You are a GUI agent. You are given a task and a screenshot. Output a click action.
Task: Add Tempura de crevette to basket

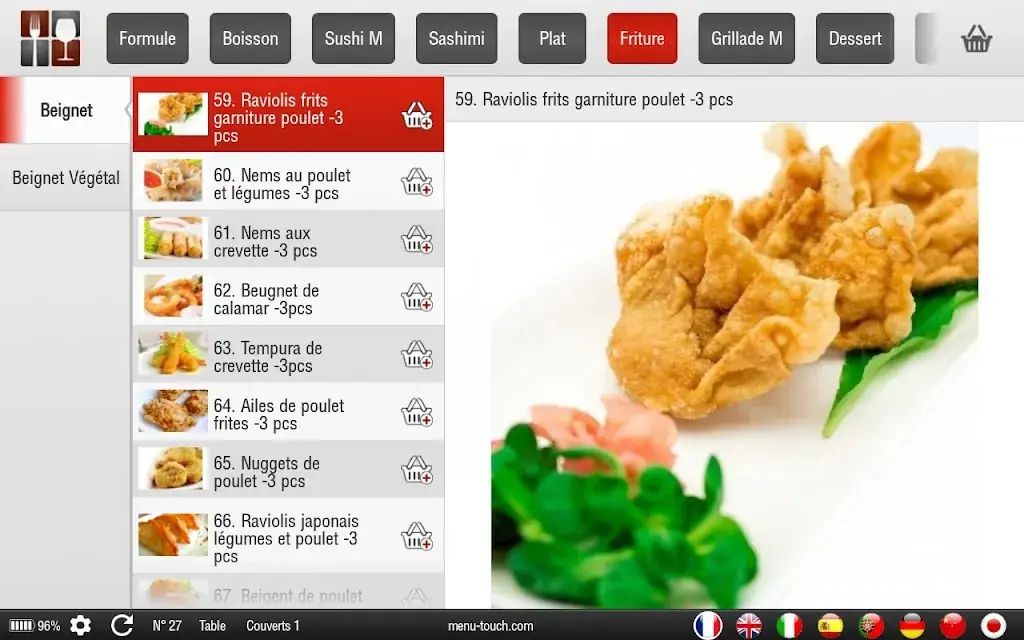416,355
